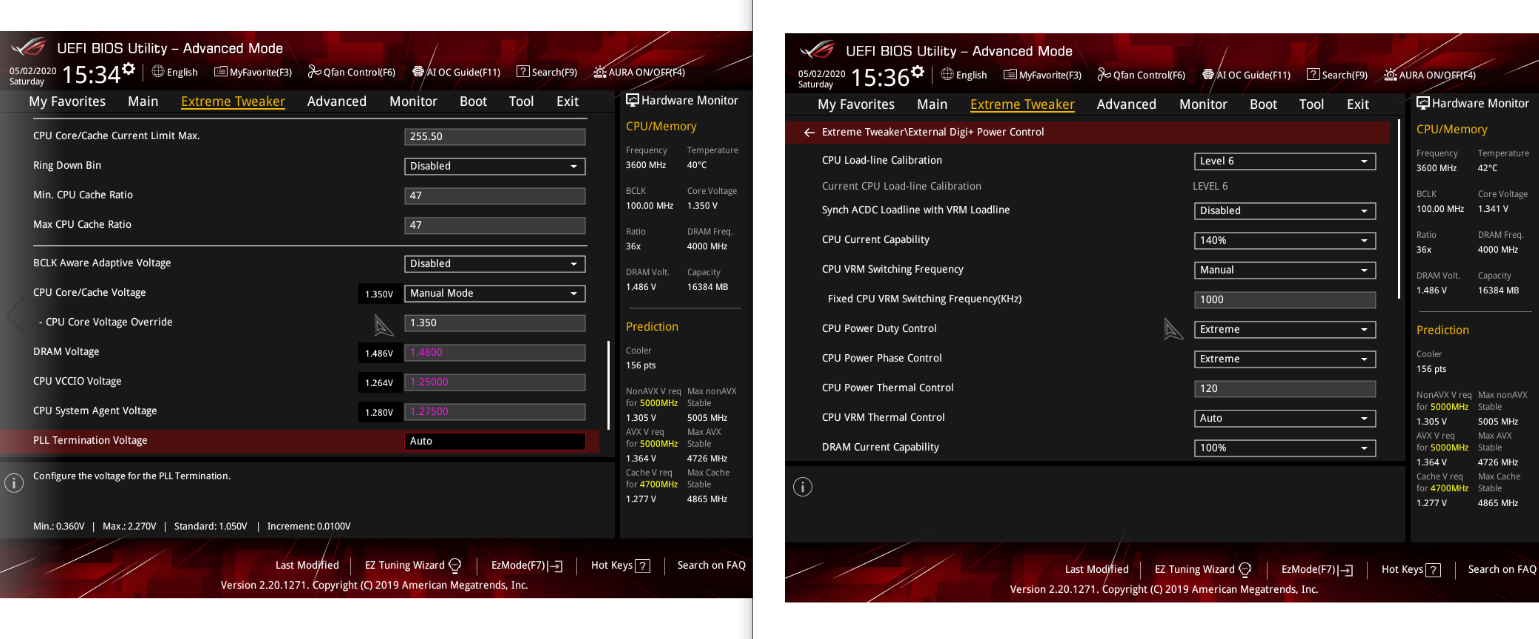1539x639 pixels.
Task: Go back from External Digi+ Power Control submenu
Action: click(x=809, y=132)
